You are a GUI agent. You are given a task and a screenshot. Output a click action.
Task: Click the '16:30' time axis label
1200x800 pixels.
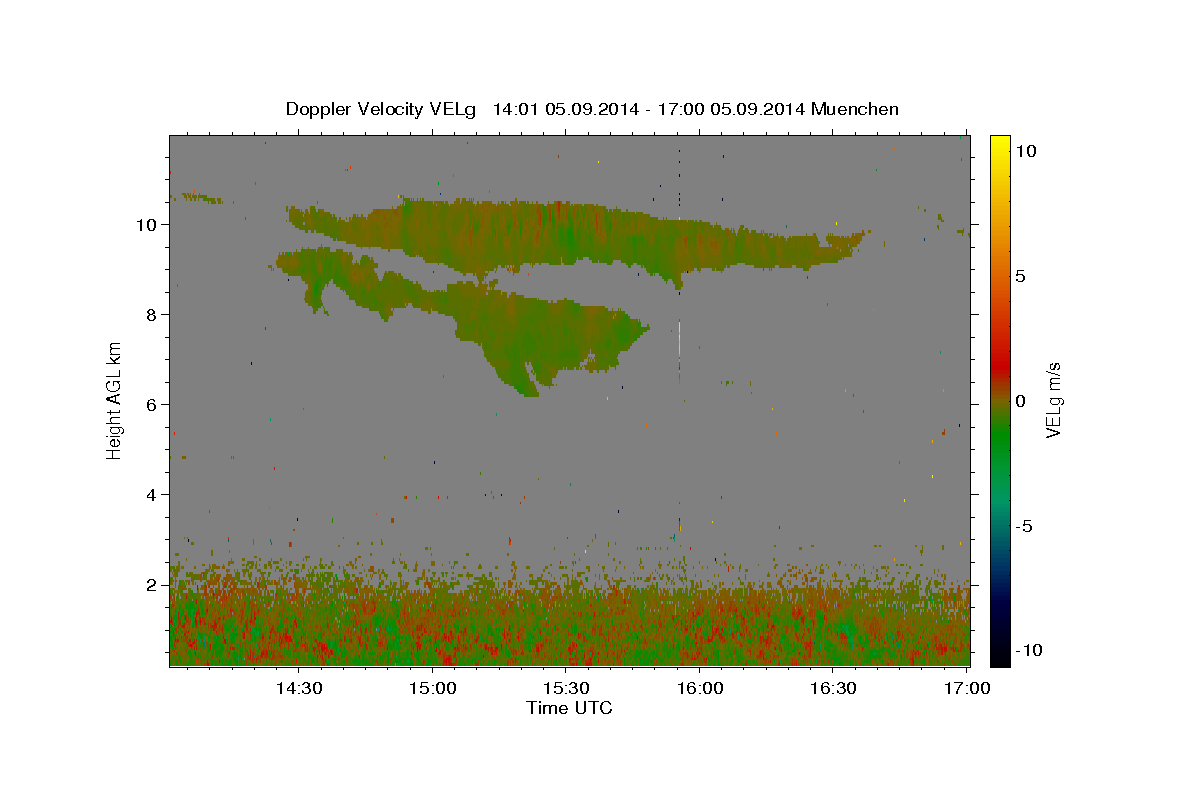833,688
